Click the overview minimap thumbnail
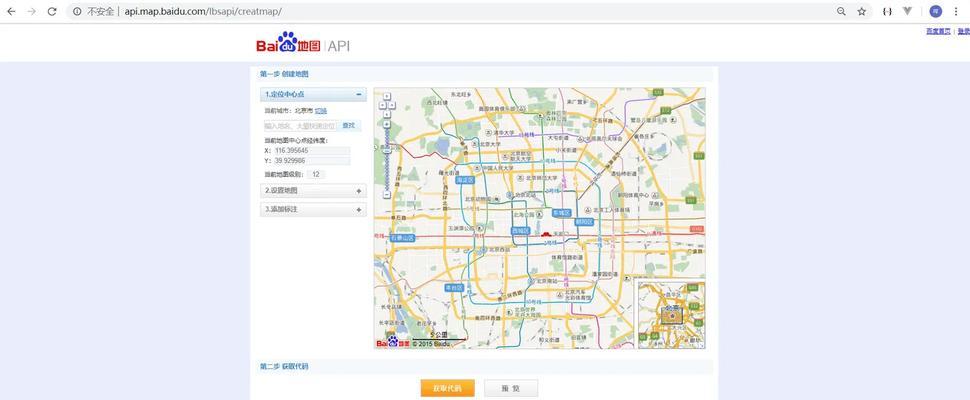This screenshot has width=970, height=400. click(x=671, y=315)
